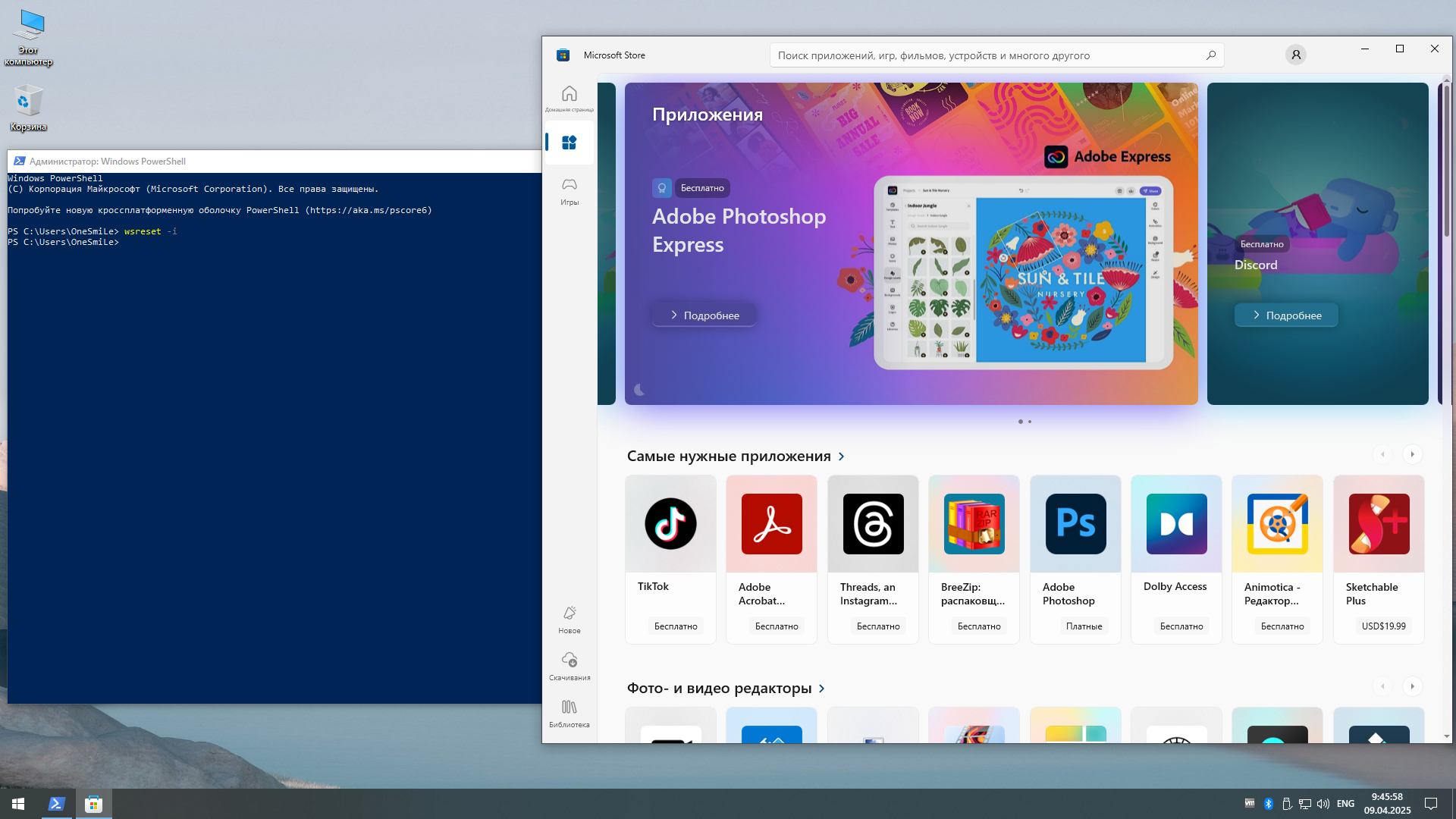Click Подробнее for Adobe Photoshop Express
1456x819 pixels.
[704, 315]
